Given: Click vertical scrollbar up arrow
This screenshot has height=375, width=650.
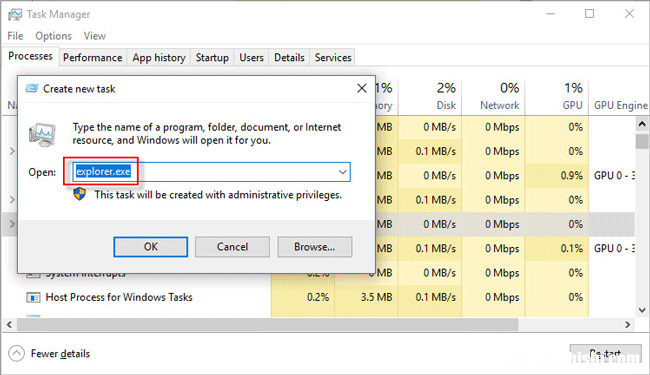Looking at the screenshot, I should click(x=642, y=124).
